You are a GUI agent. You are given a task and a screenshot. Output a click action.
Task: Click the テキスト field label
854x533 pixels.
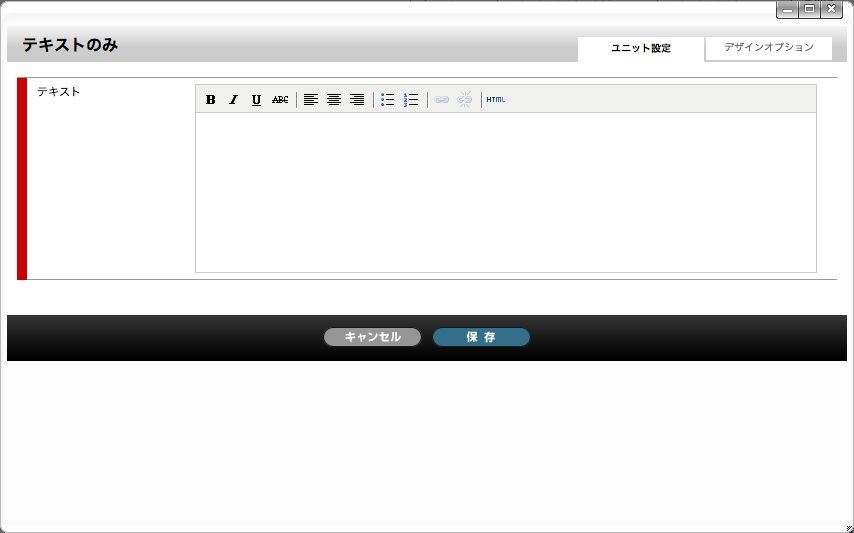pos(59,91)
